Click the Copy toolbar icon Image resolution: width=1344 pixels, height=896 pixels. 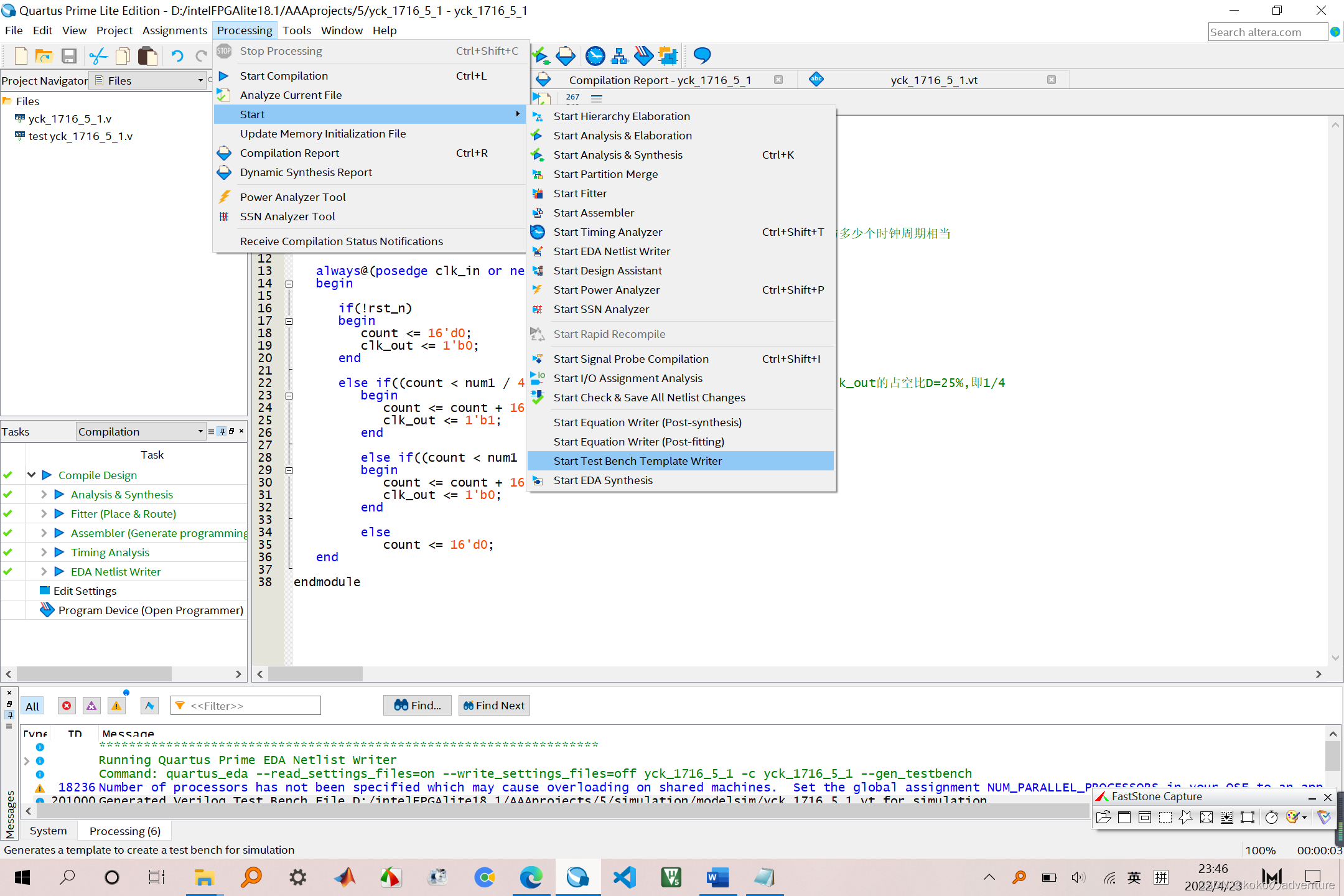click(x=123, y=56)
